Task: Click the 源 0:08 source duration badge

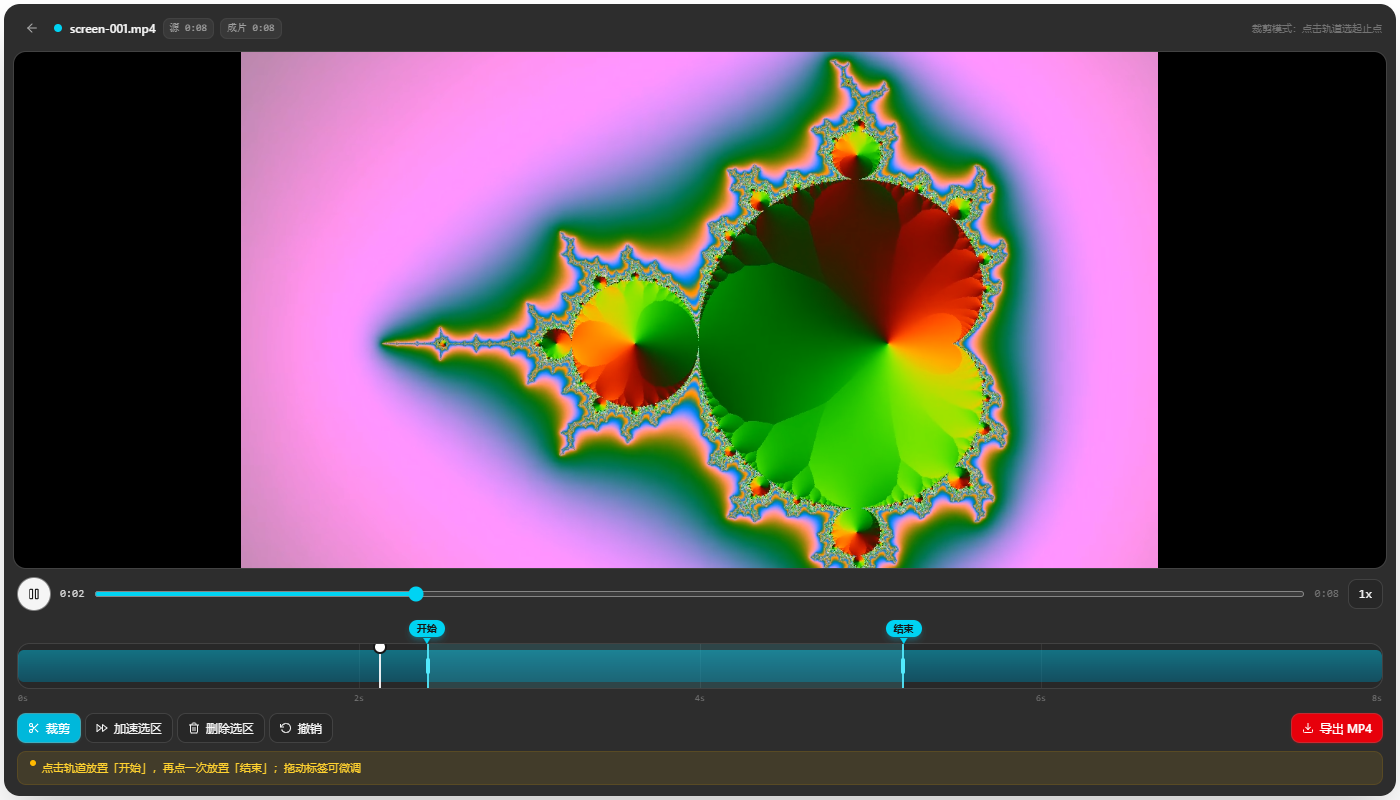Action: (189, 28)
